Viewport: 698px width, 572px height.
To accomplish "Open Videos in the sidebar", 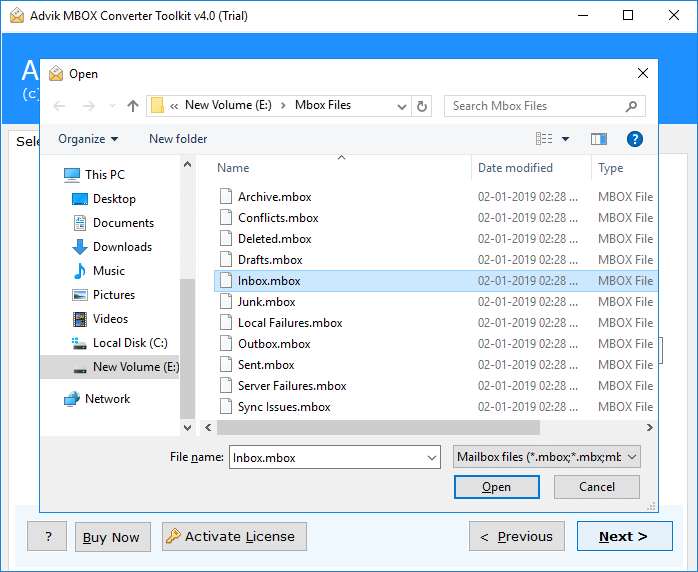I will (x=100, y=319).
